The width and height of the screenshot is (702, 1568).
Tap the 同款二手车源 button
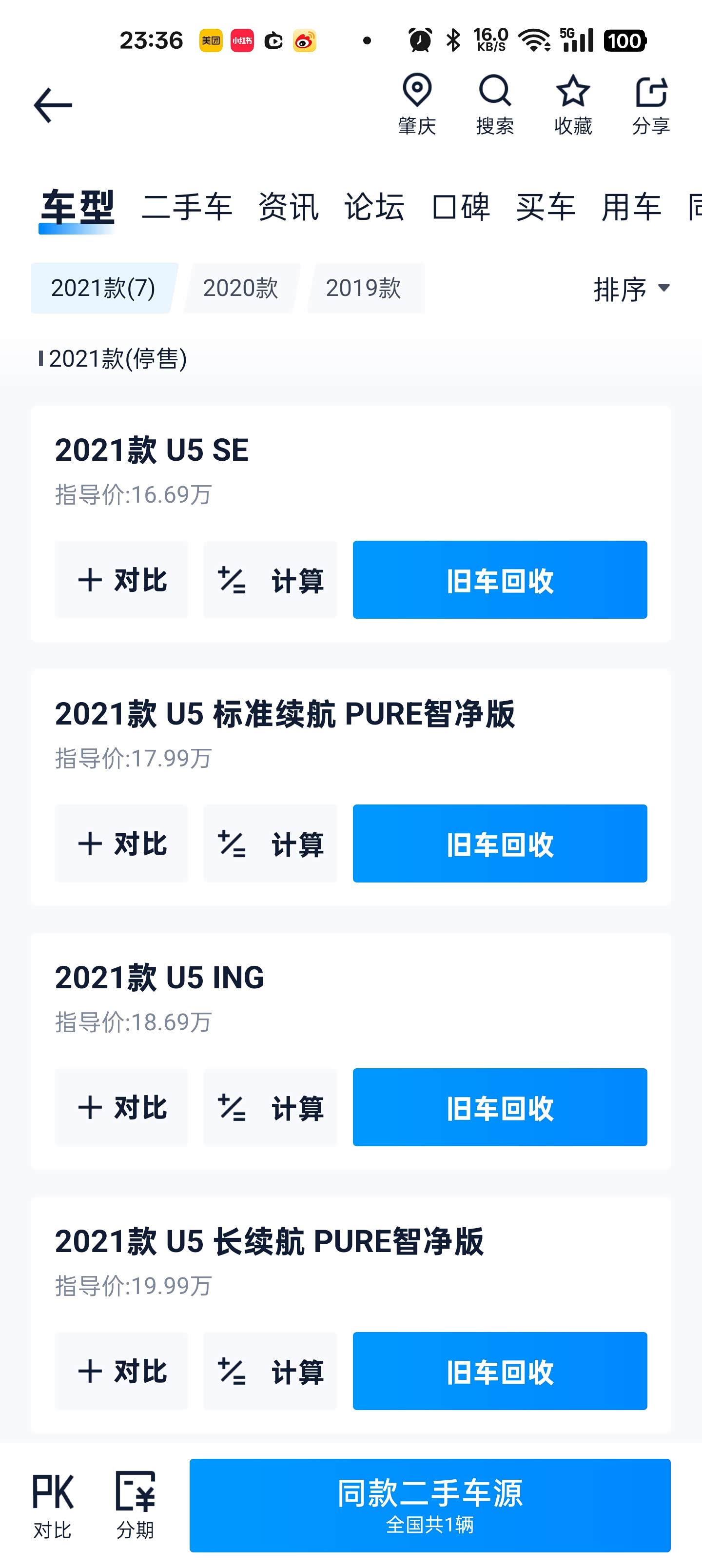click(430, 1505)
